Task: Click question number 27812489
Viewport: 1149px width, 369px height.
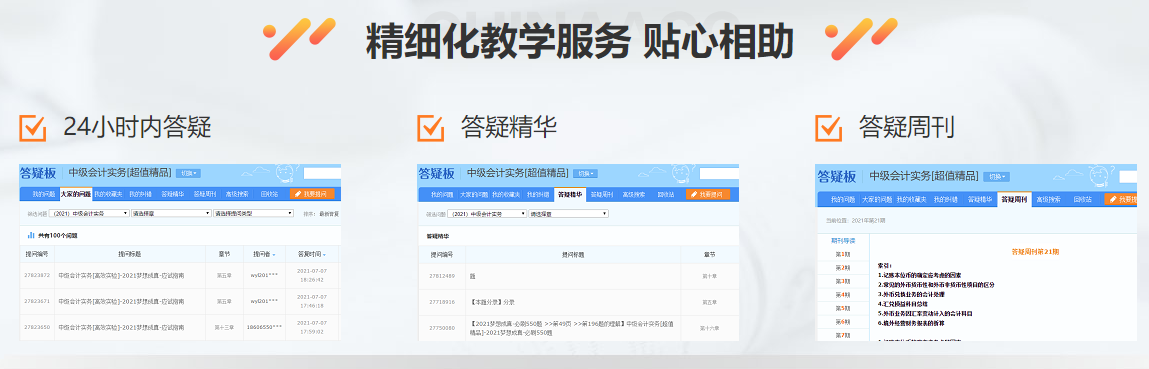Action: point(442,276)
